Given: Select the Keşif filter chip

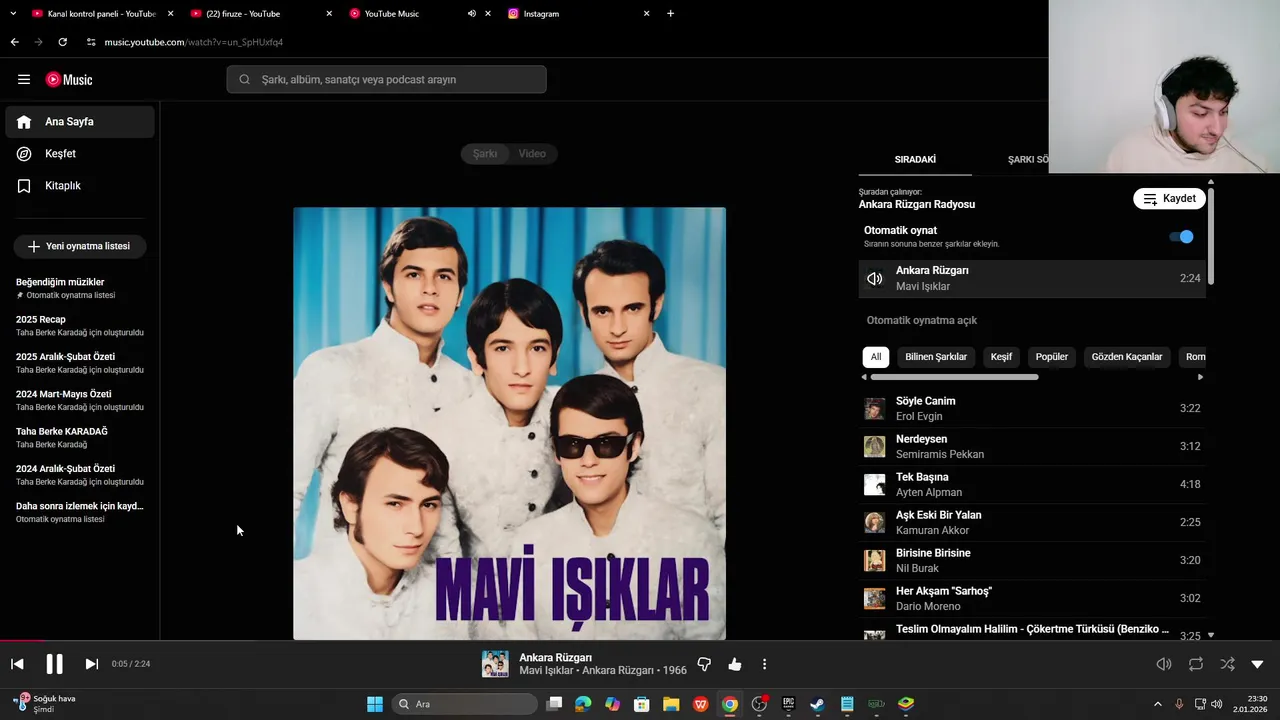Looking at the screenshot, I should pyautogui.click(x=1001, y=356).
